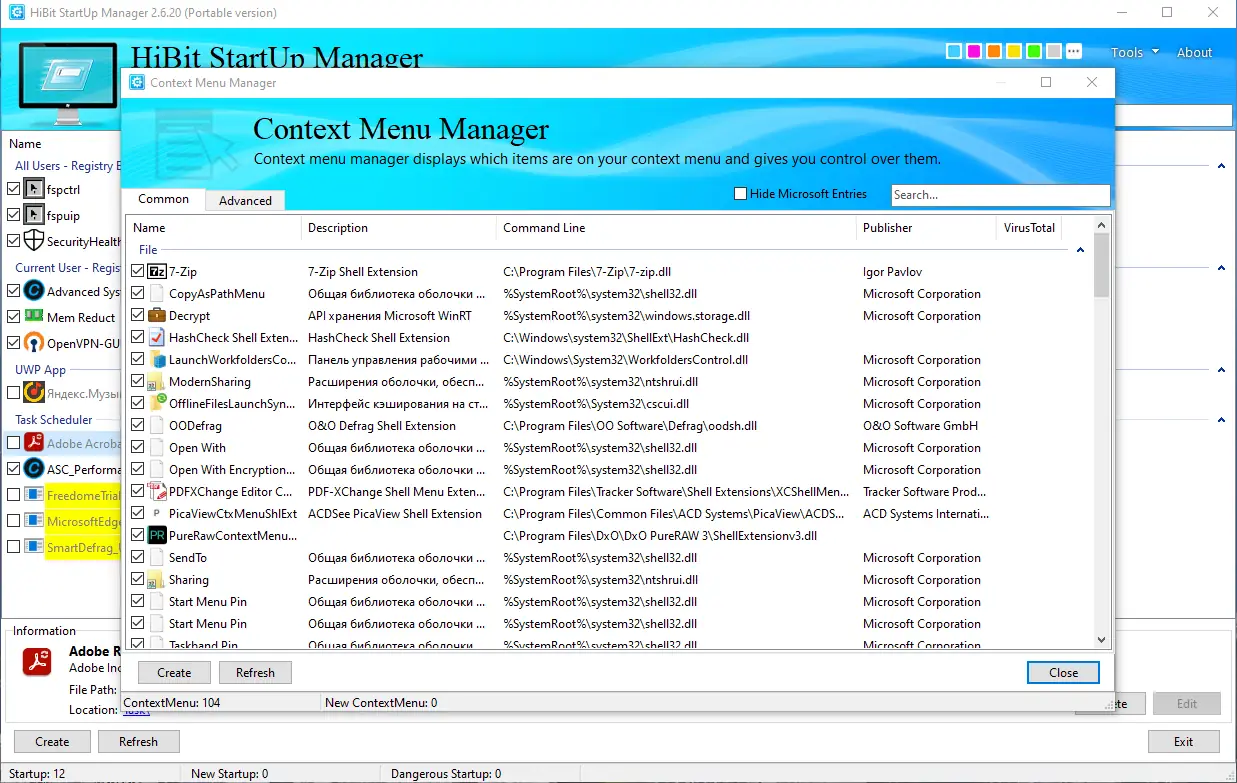Image resolution: width=1237 pixels, height=783 pixels.
Task: Collapse the Current User Registry group
Action: click(1221, 268)
